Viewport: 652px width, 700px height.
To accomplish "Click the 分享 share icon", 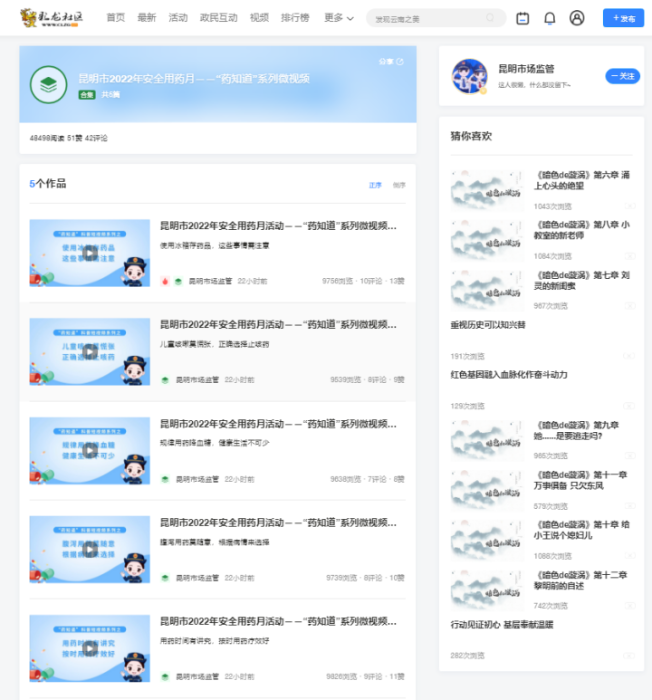I will pos(400,62).
